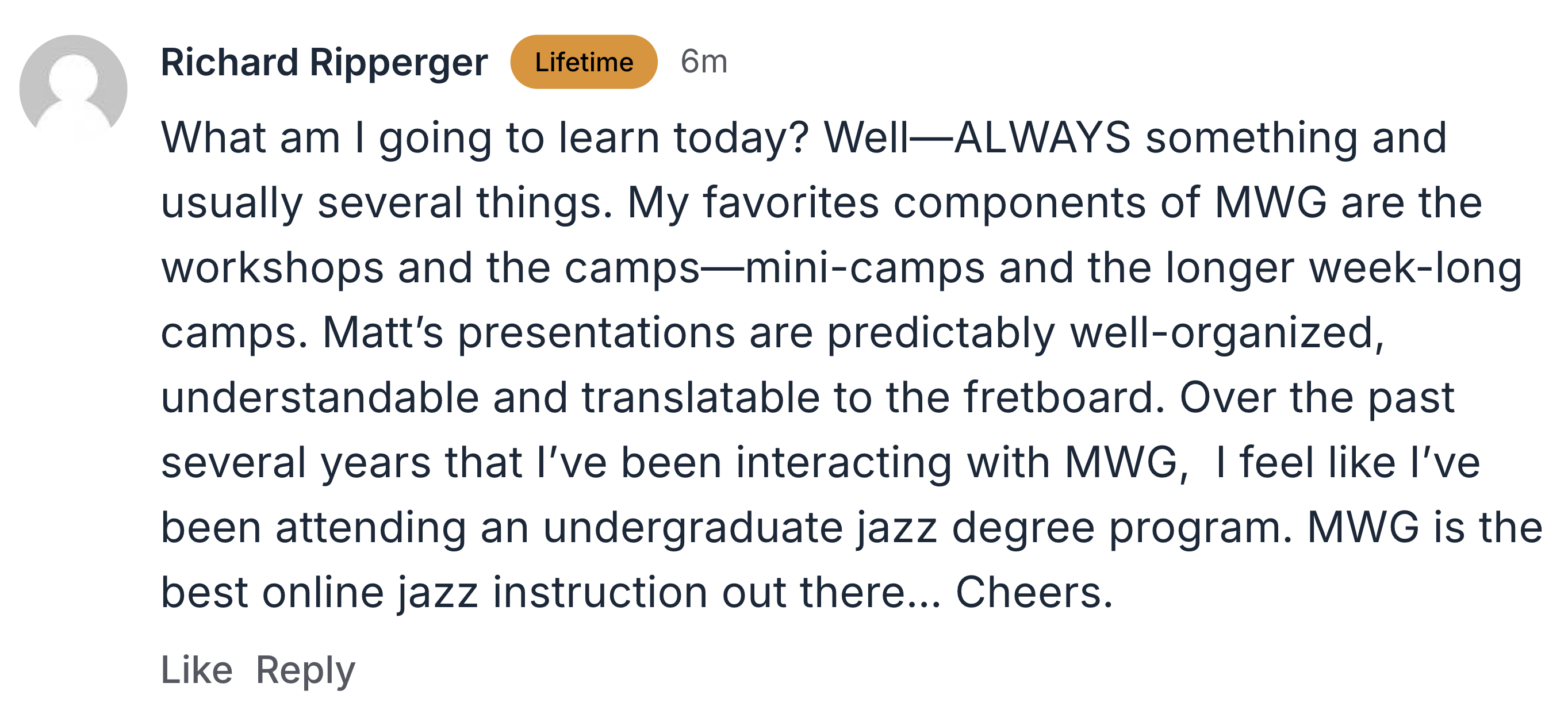Image resolution: width=1568 pixels, height=706 pixels.
Task: Click the word 'week-long' in the comment
Action: (x=1416, y=269)
